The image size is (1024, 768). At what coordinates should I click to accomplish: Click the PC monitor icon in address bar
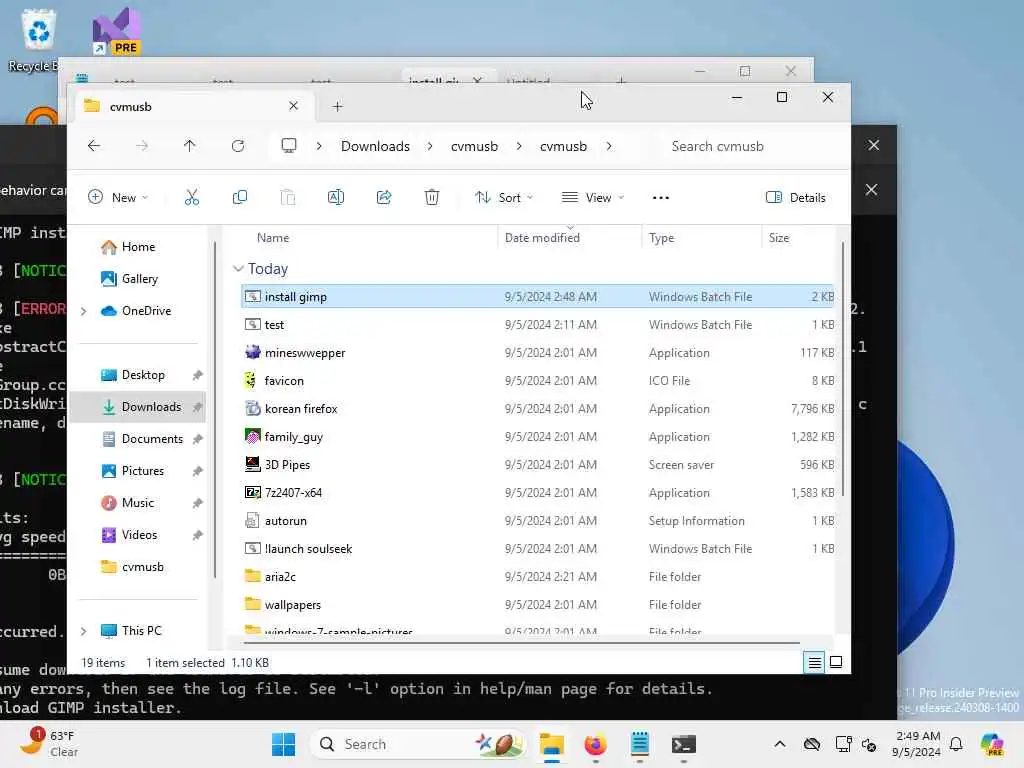click(x=289, y=146)
